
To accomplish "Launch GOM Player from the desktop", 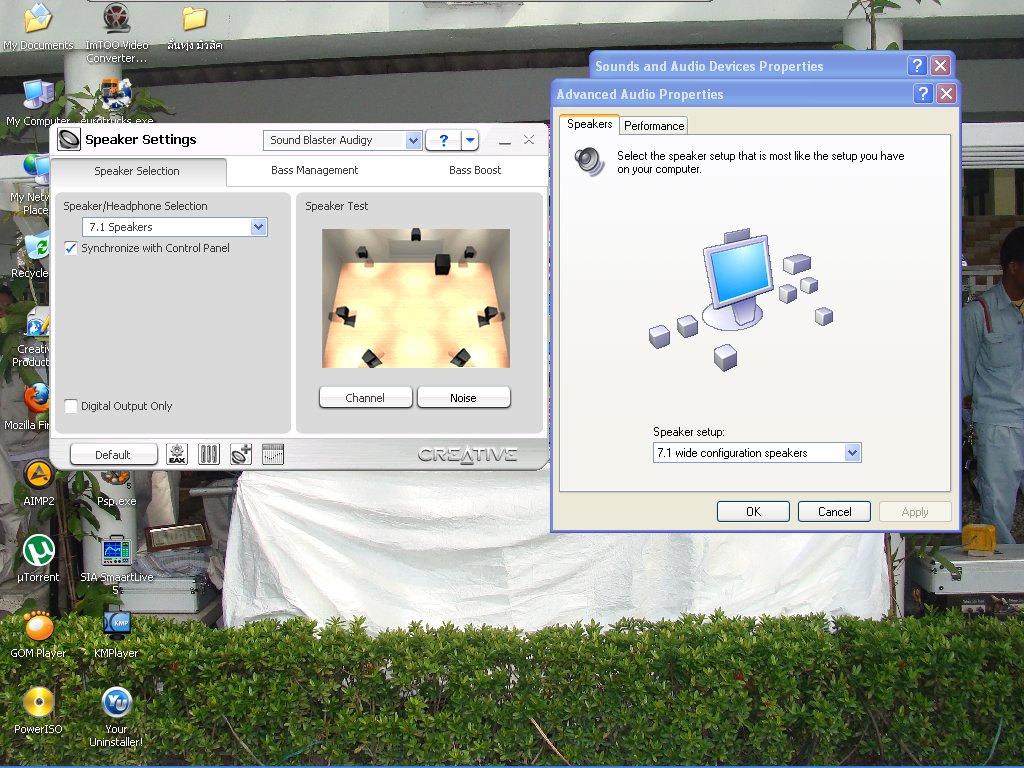I will point(38,635).
